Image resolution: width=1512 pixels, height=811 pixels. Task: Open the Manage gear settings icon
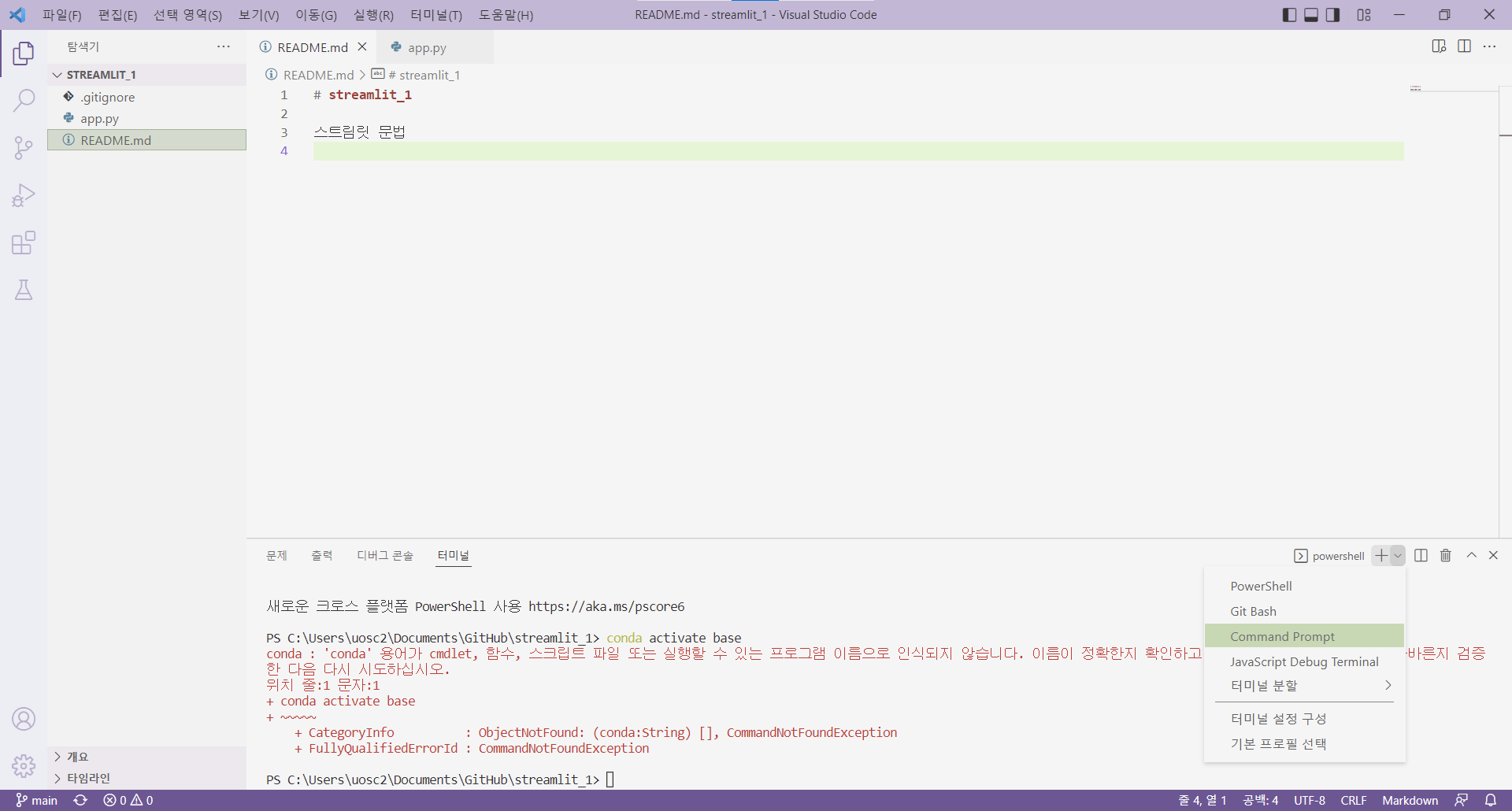click(x=24, y=765)
